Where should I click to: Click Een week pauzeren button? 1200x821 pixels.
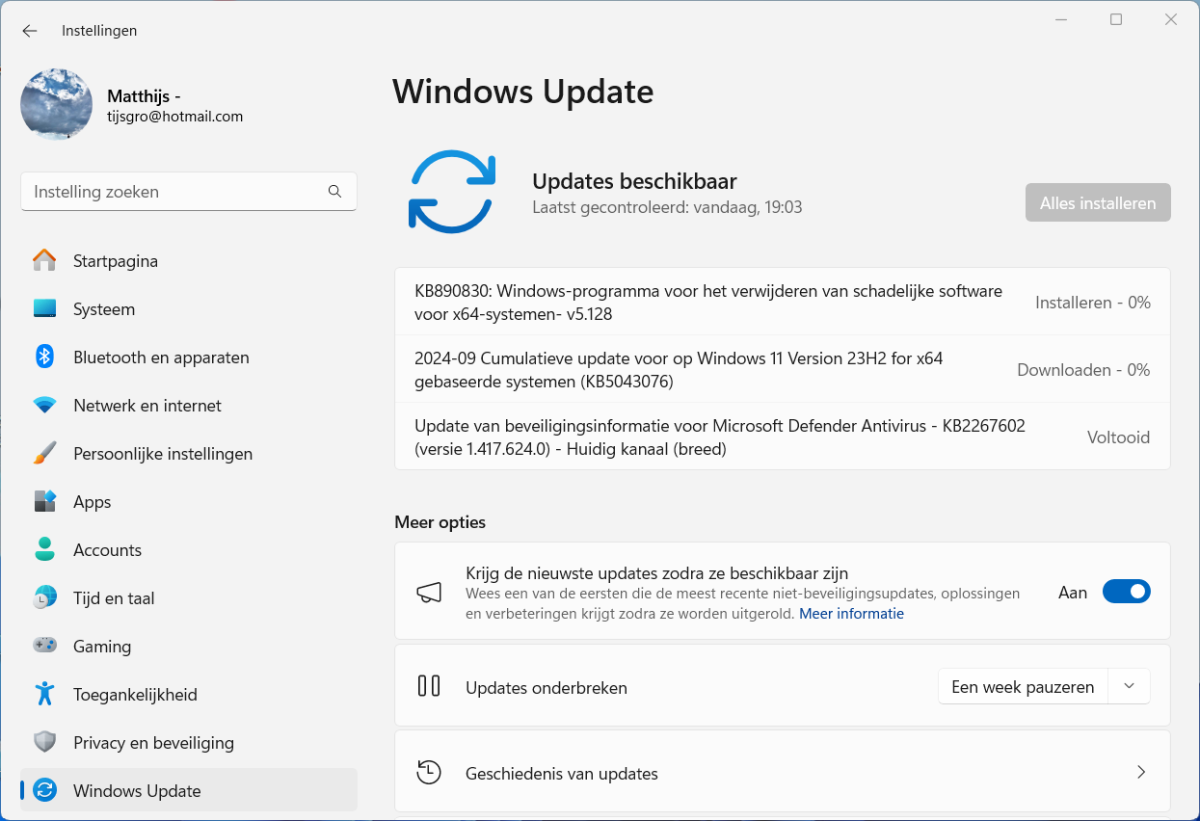pyautogui.click(x=1022, y=687)
